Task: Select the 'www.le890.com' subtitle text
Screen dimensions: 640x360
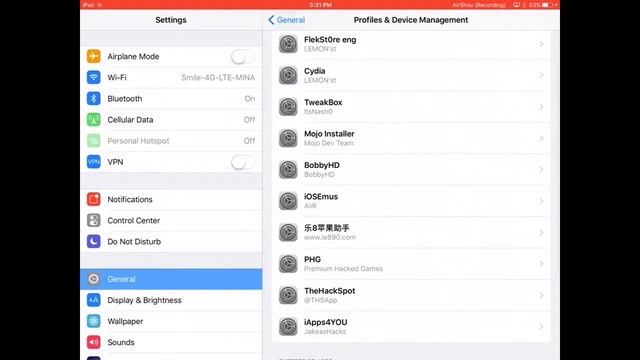Action: [x=330, y=237]
